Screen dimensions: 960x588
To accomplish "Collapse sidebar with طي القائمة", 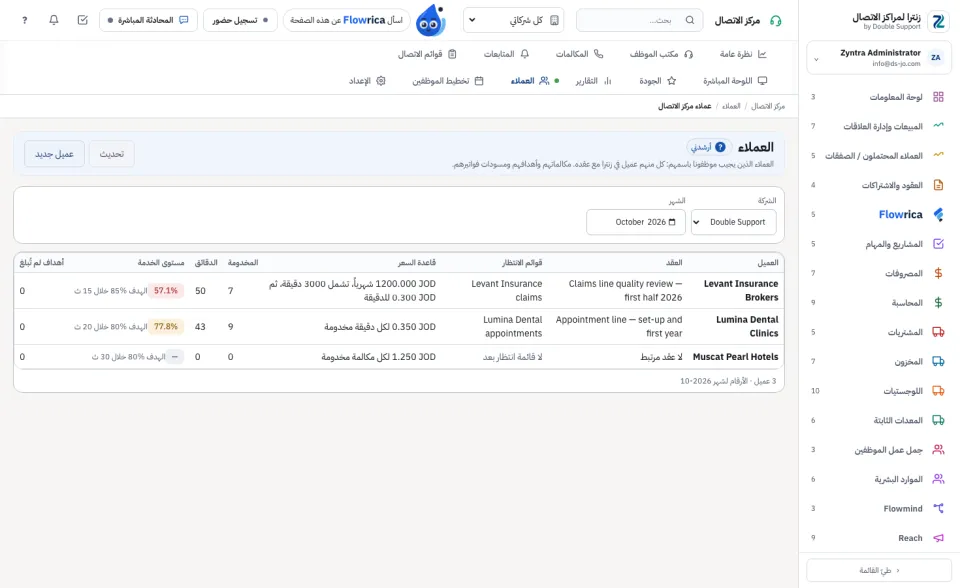I will click(879, 570).
